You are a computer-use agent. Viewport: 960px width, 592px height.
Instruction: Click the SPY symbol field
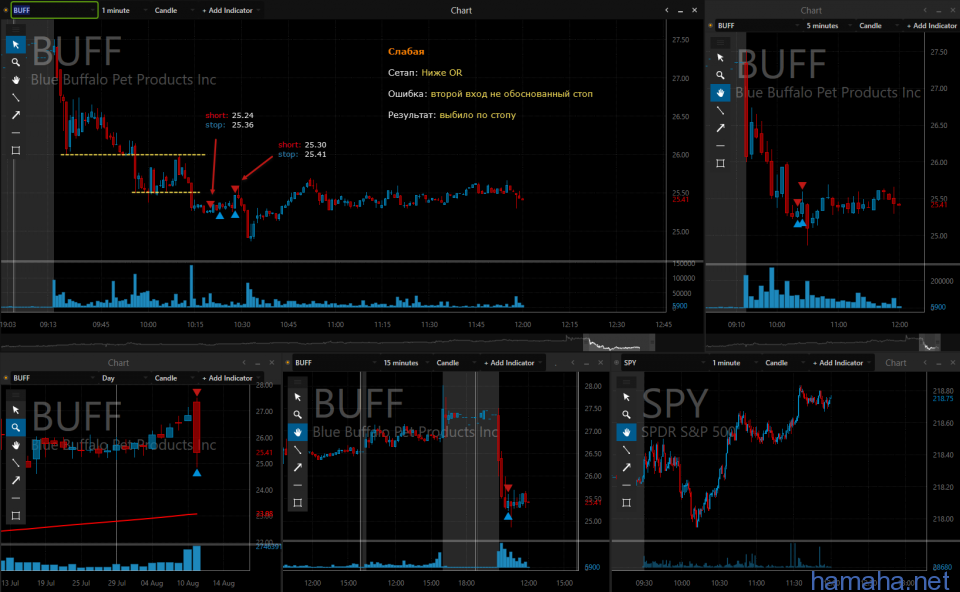[664, 363]
